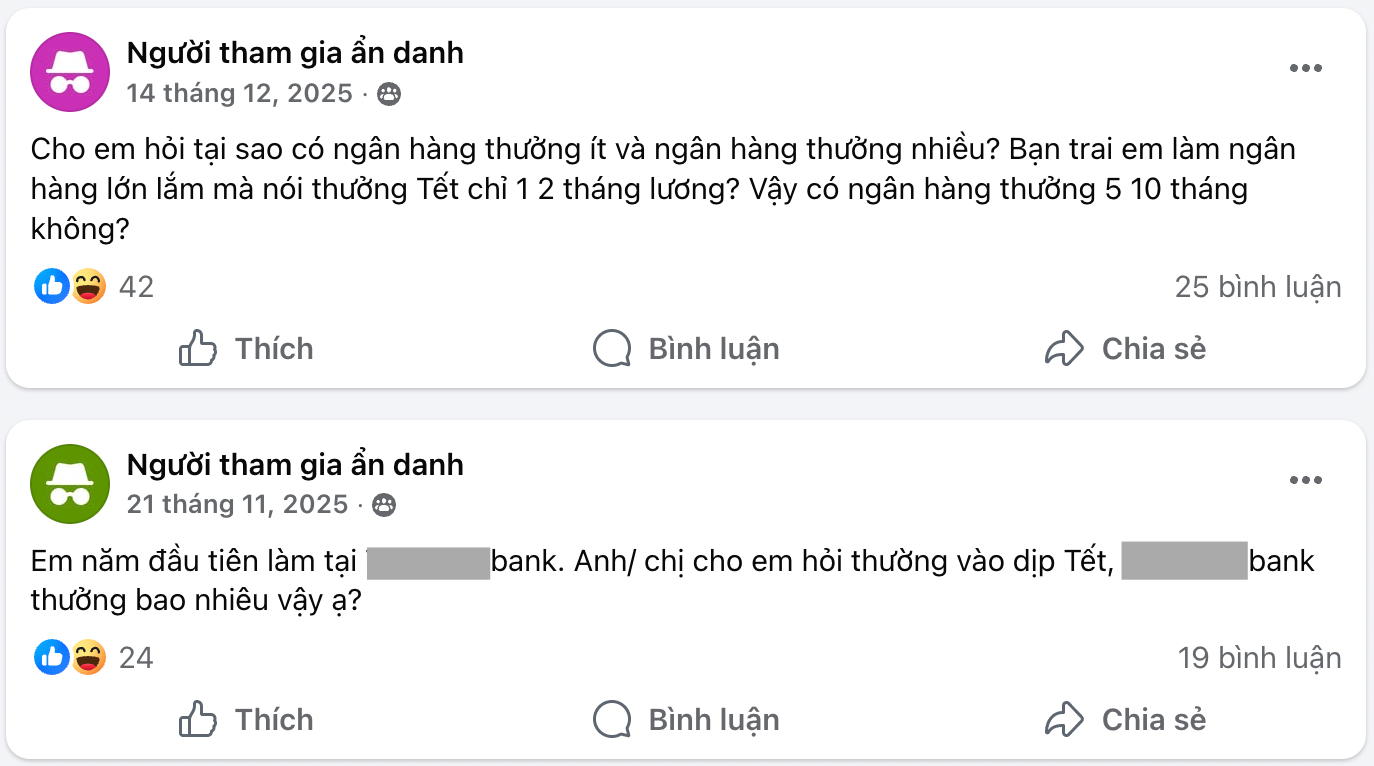Image resolution: width=1374 pixels, height=766 pixels.
Task: Click the like reaction badge on the first post
Action: coord(51,287)
